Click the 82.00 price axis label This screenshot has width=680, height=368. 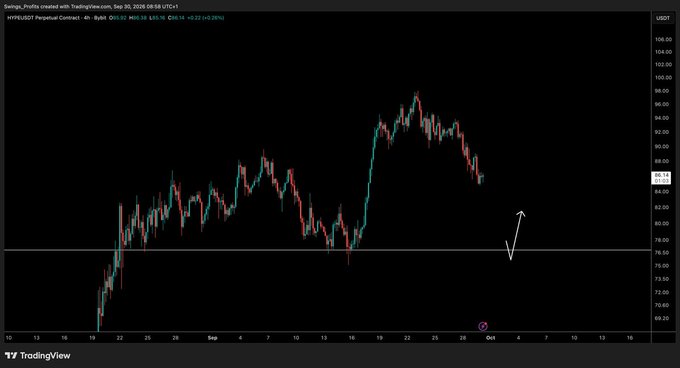662,207
